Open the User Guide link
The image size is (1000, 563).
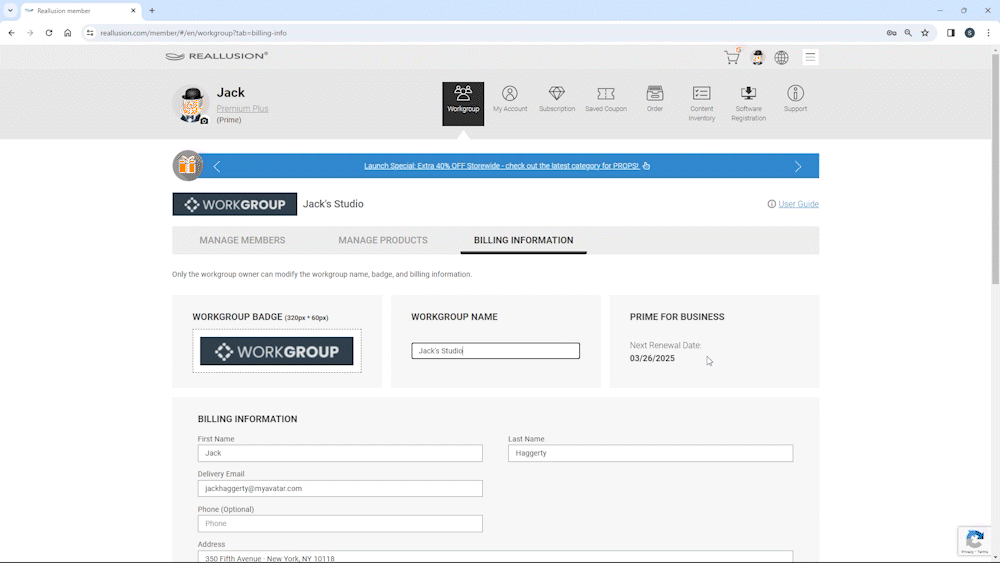(x=798, y=204)
